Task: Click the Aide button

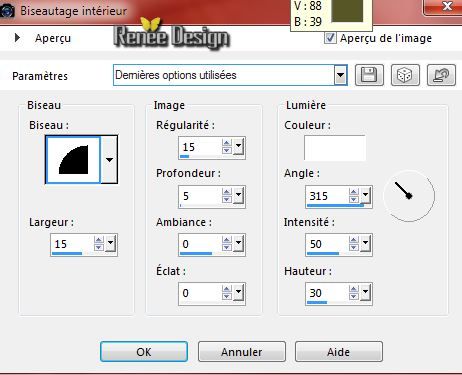Action: (339, 352)
